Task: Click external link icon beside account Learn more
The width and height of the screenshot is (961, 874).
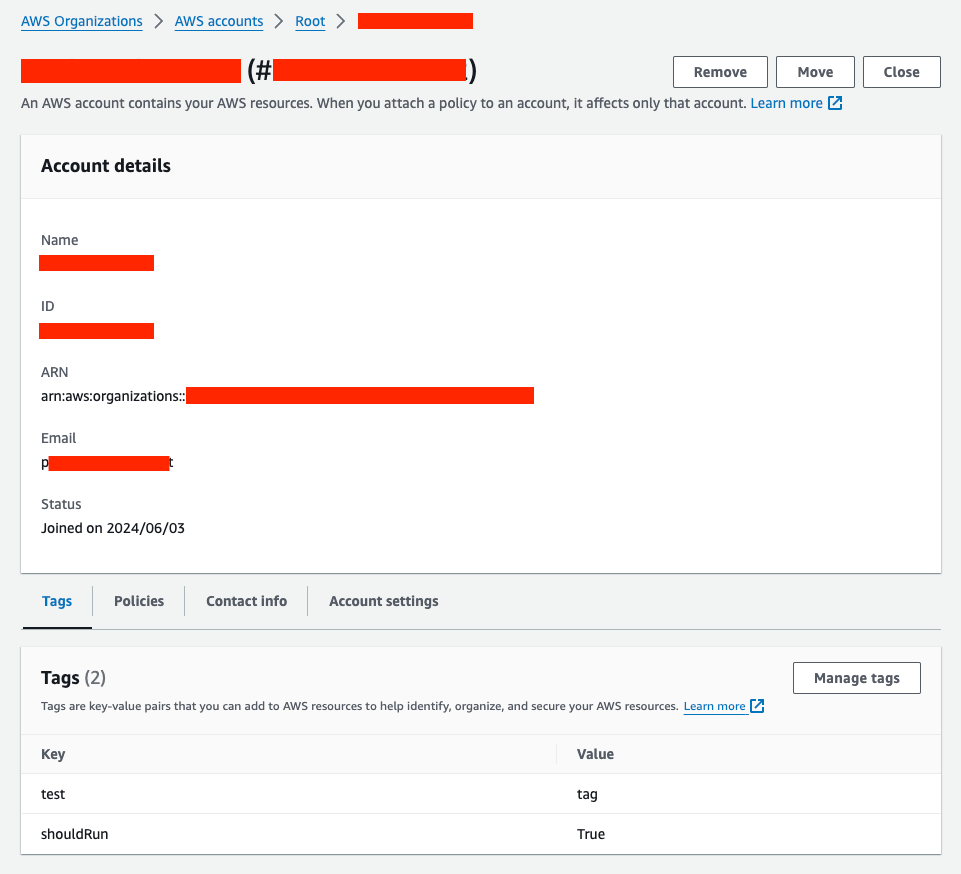Action: [x=835, y=103]
